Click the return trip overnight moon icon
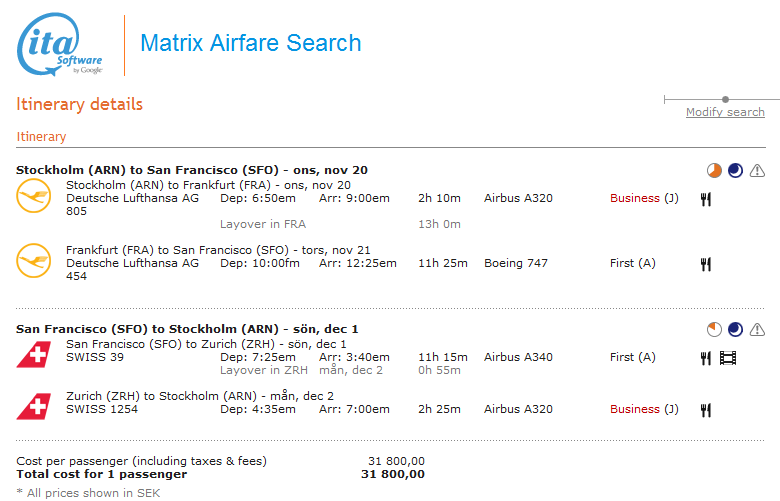 (736, 329)
